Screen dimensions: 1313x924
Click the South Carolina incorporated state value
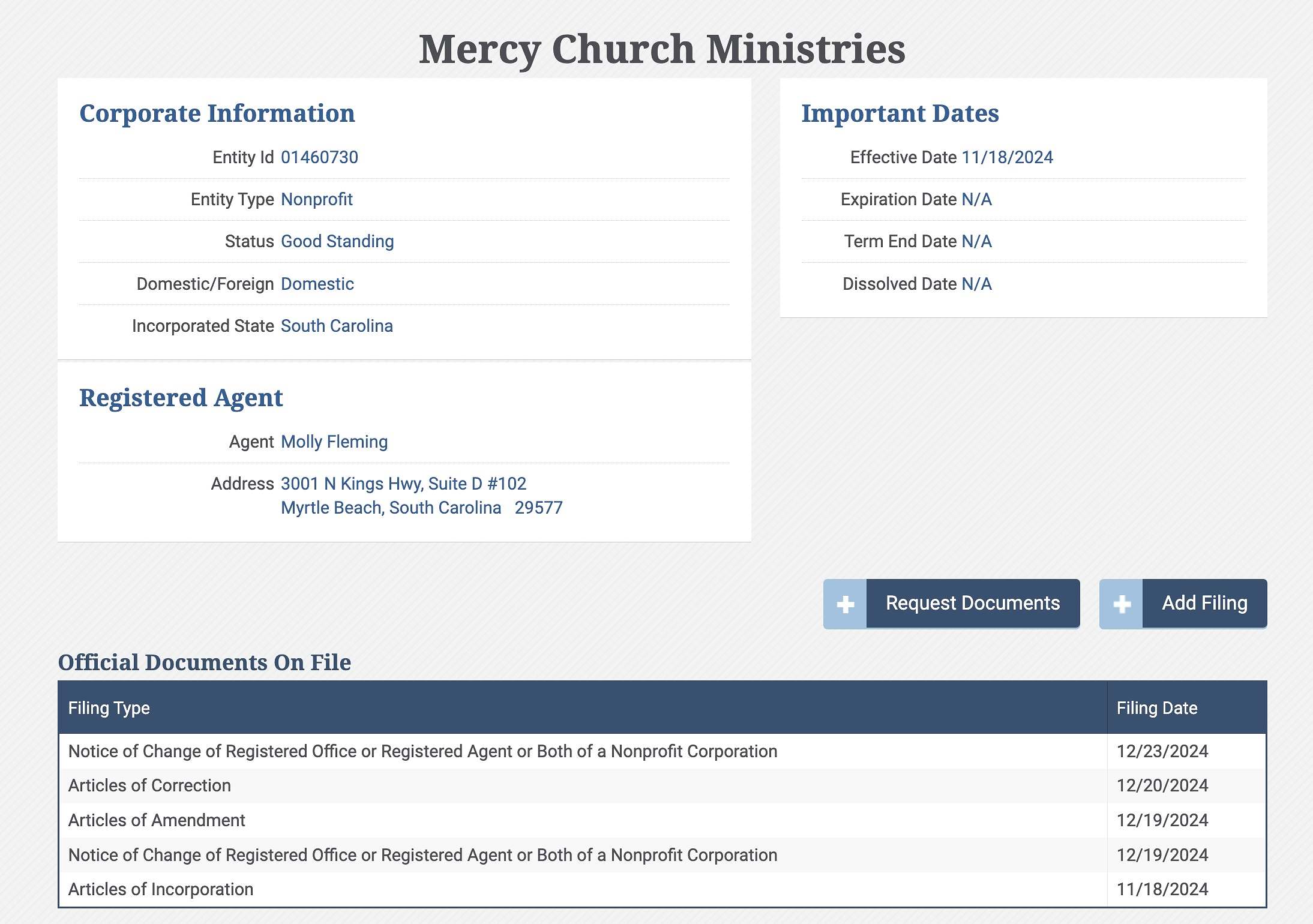pos(337,326)
